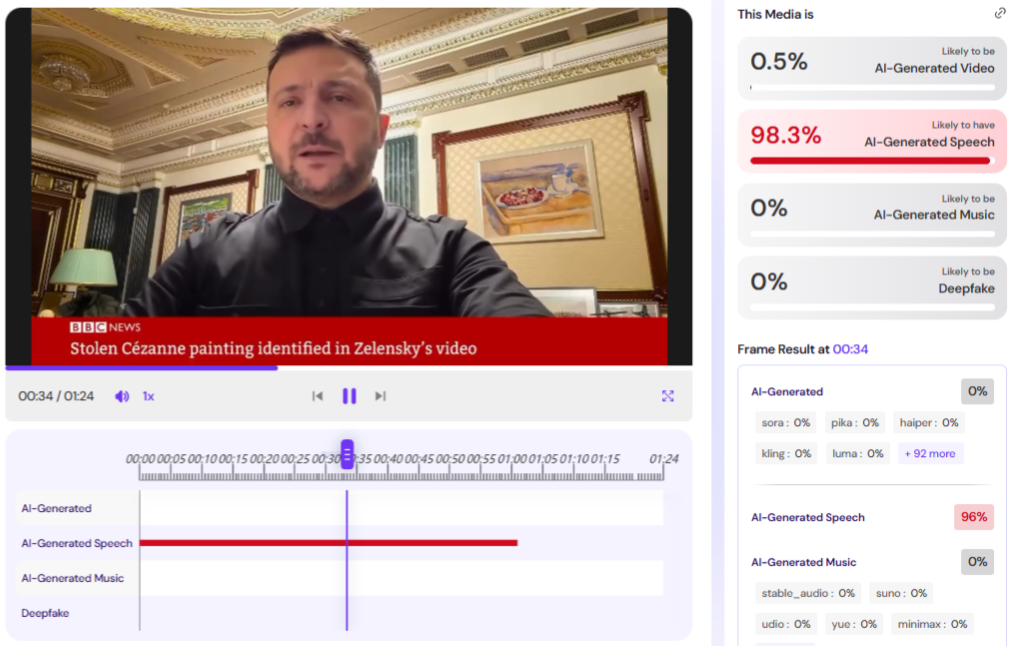The height and width of the screenshot is (646, 1014).
Task: Select the AI-Generated Music timeline row label
Action: coord(72,578)
